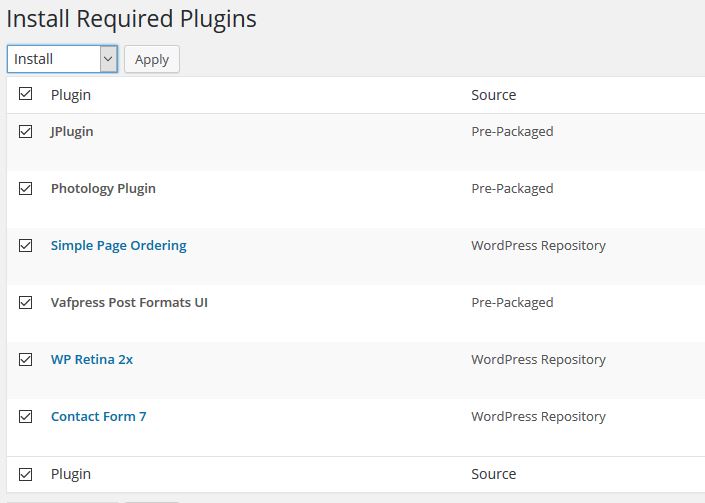Toggle select-all checkbox in table footer
Viewport: 705px width, 503px height.
coord(26,474)
